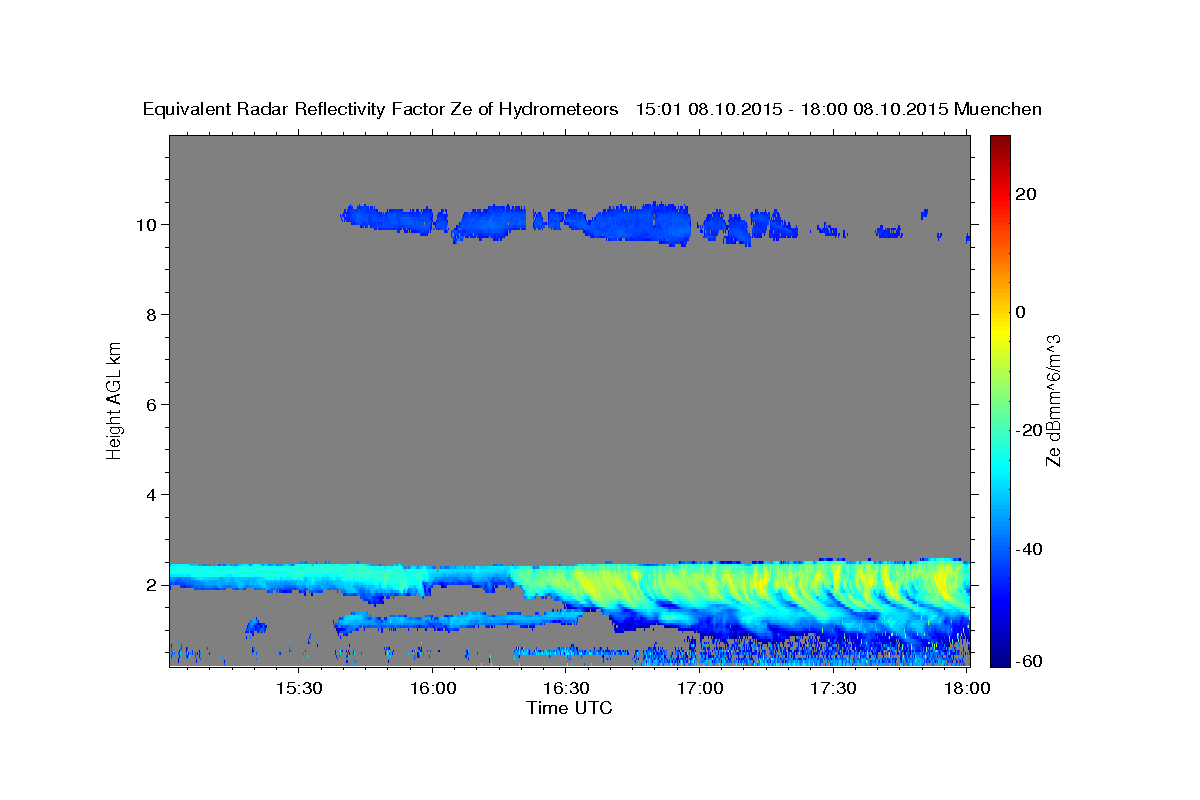This screenshot has width=1200, height=800.
Task: Click the plot title mentioning Muenchen
Action: 592,109
